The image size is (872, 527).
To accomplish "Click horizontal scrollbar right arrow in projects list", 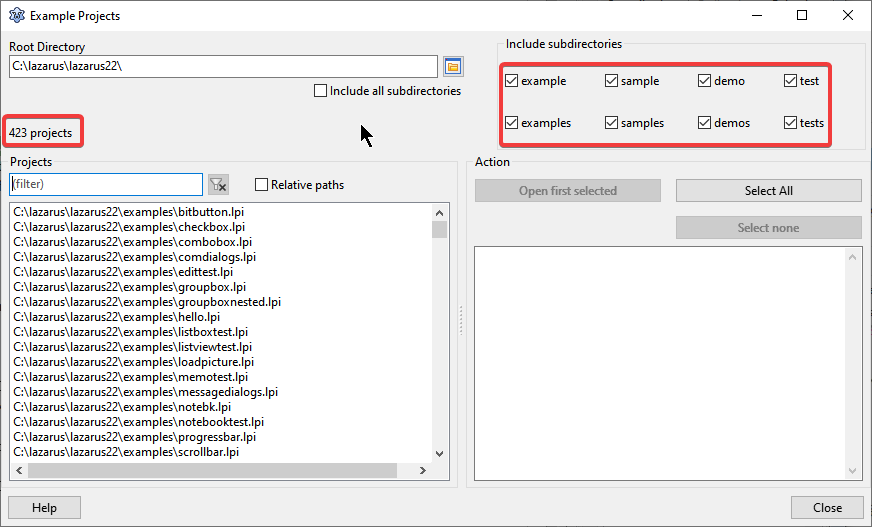I will (423, 471).
